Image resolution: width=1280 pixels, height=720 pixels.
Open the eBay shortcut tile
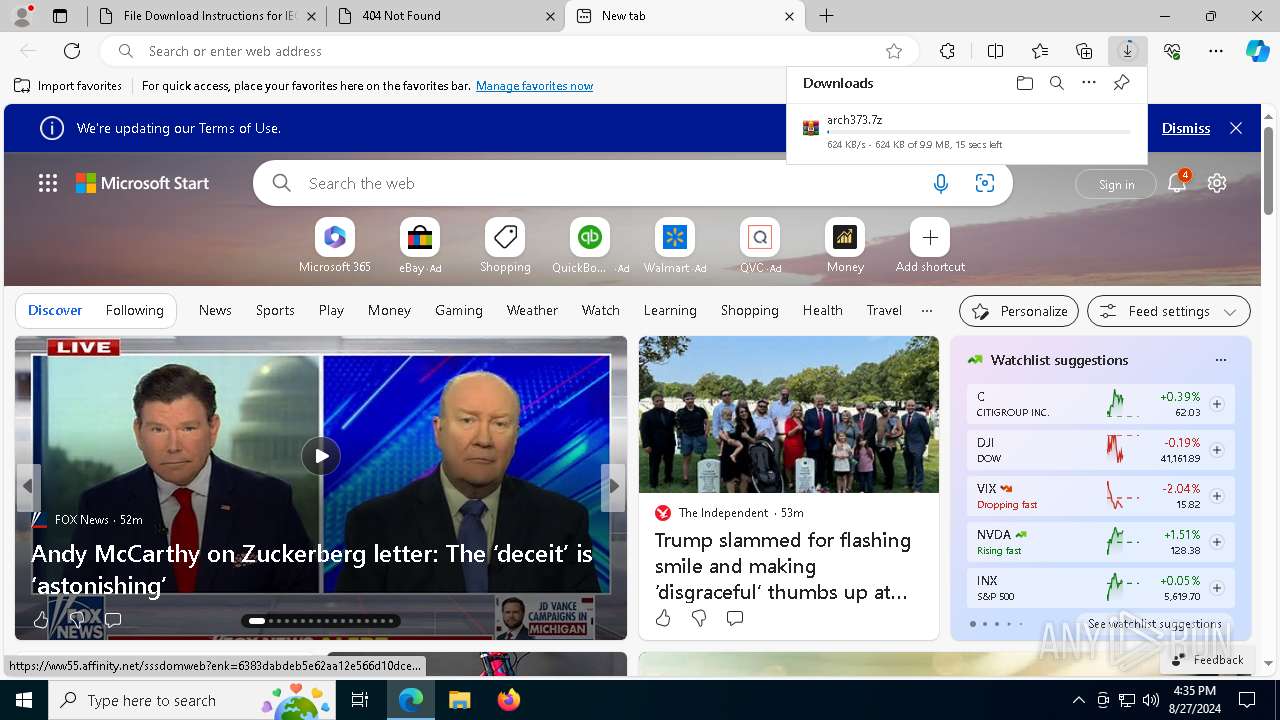coord(420,246)
